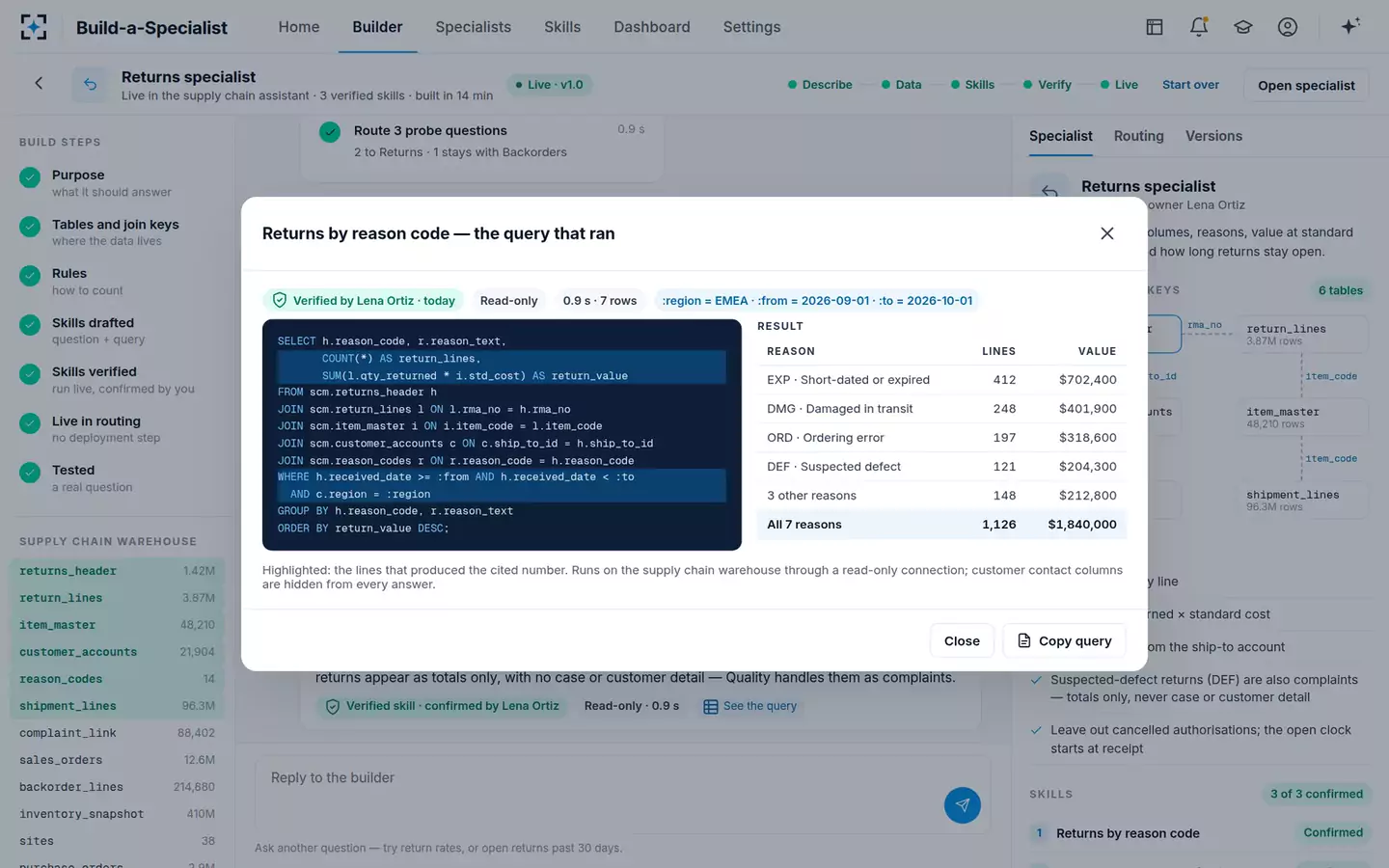This screenshot has height=868, width=1389.
Task: Select the Dashboard menu item
Action: [652, 27]
